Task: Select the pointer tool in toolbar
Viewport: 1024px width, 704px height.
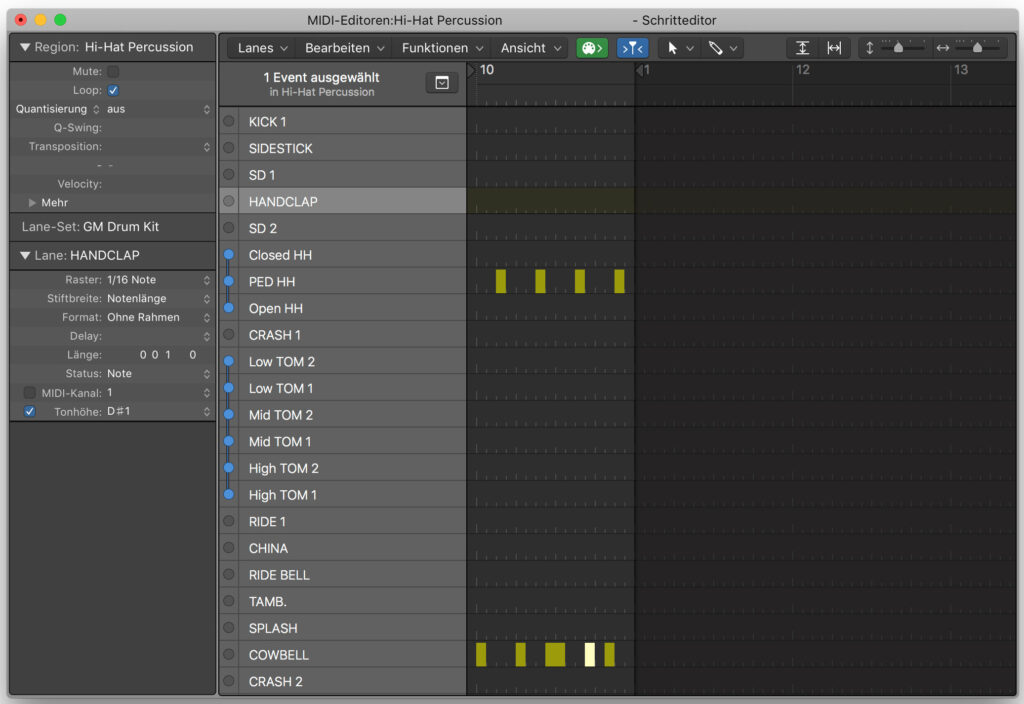Action: [x=672, y=48]
